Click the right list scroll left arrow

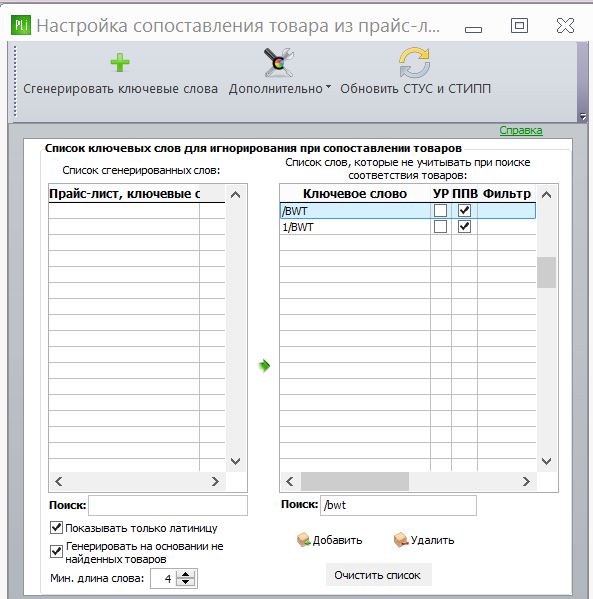click(290, 481)
